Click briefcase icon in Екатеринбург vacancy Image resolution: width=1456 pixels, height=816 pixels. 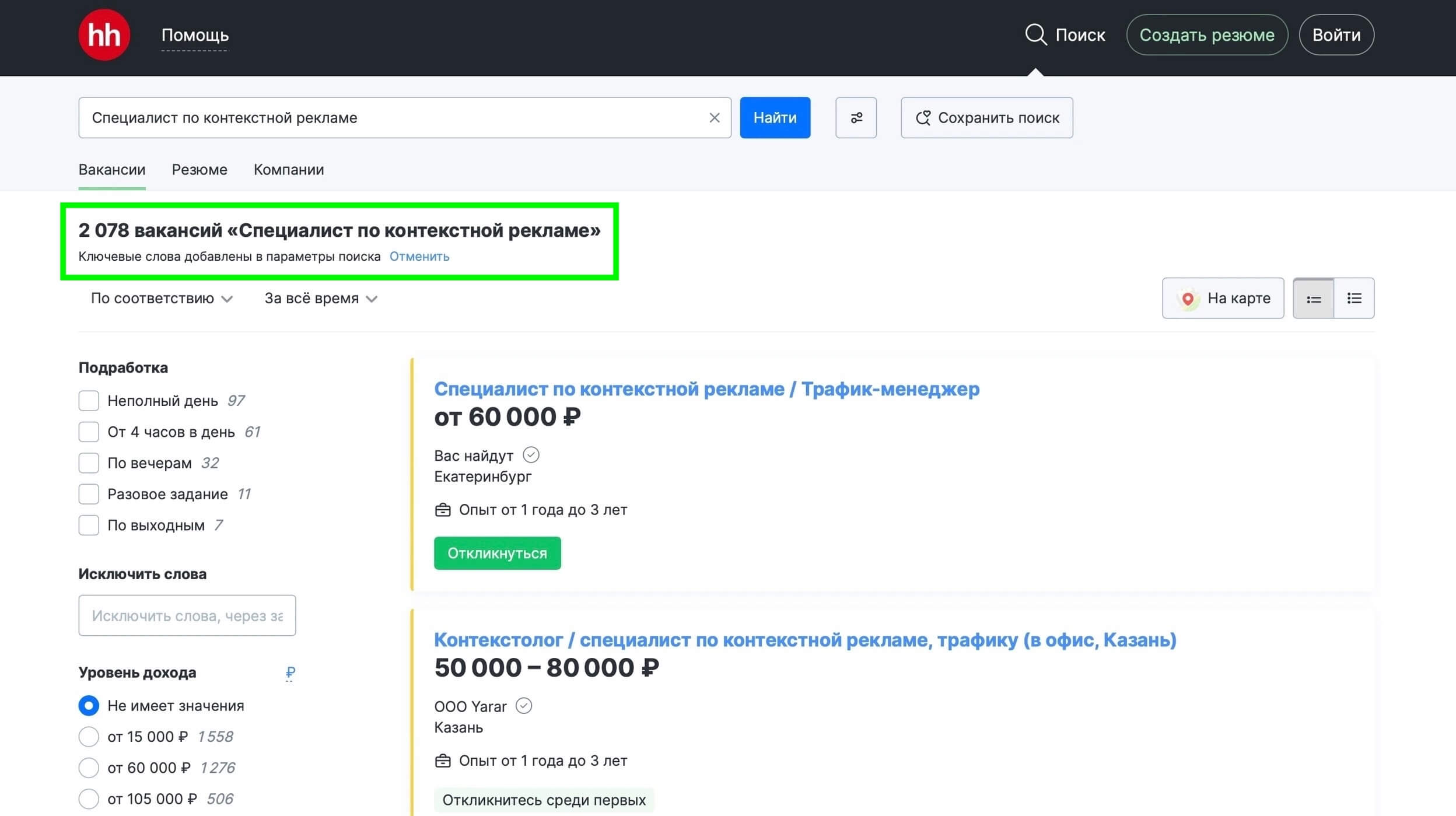[x=443, y=510]
